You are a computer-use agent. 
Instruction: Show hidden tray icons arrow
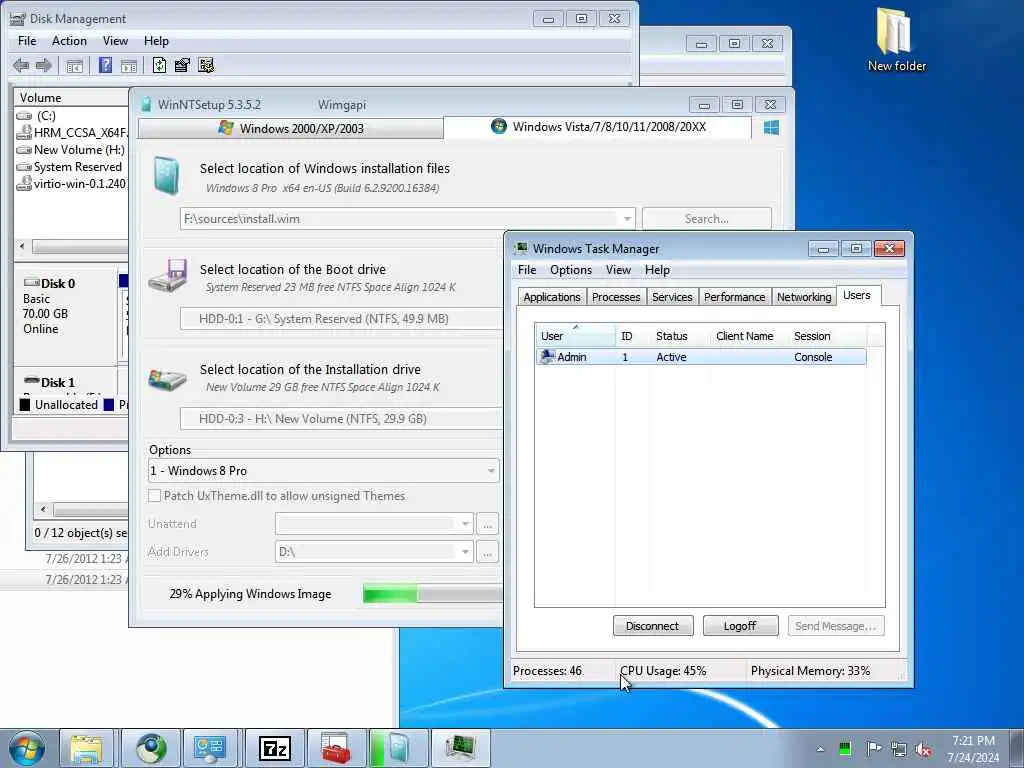tap(820, 749)
